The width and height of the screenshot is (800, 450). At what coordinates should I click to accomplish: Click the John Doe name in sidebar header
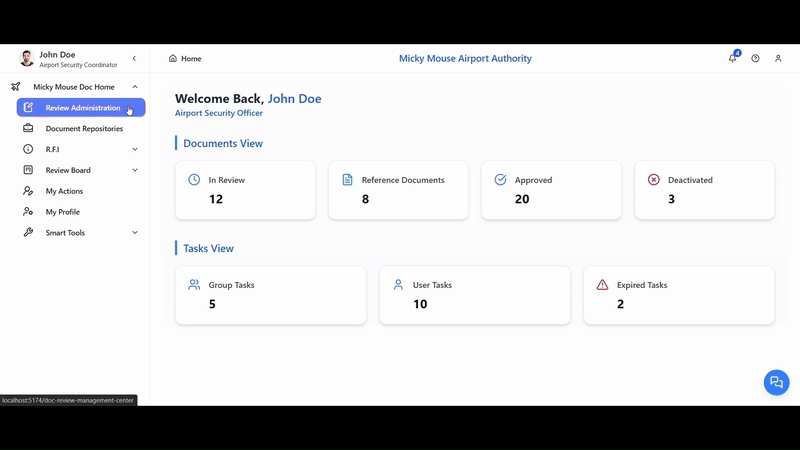57,55
